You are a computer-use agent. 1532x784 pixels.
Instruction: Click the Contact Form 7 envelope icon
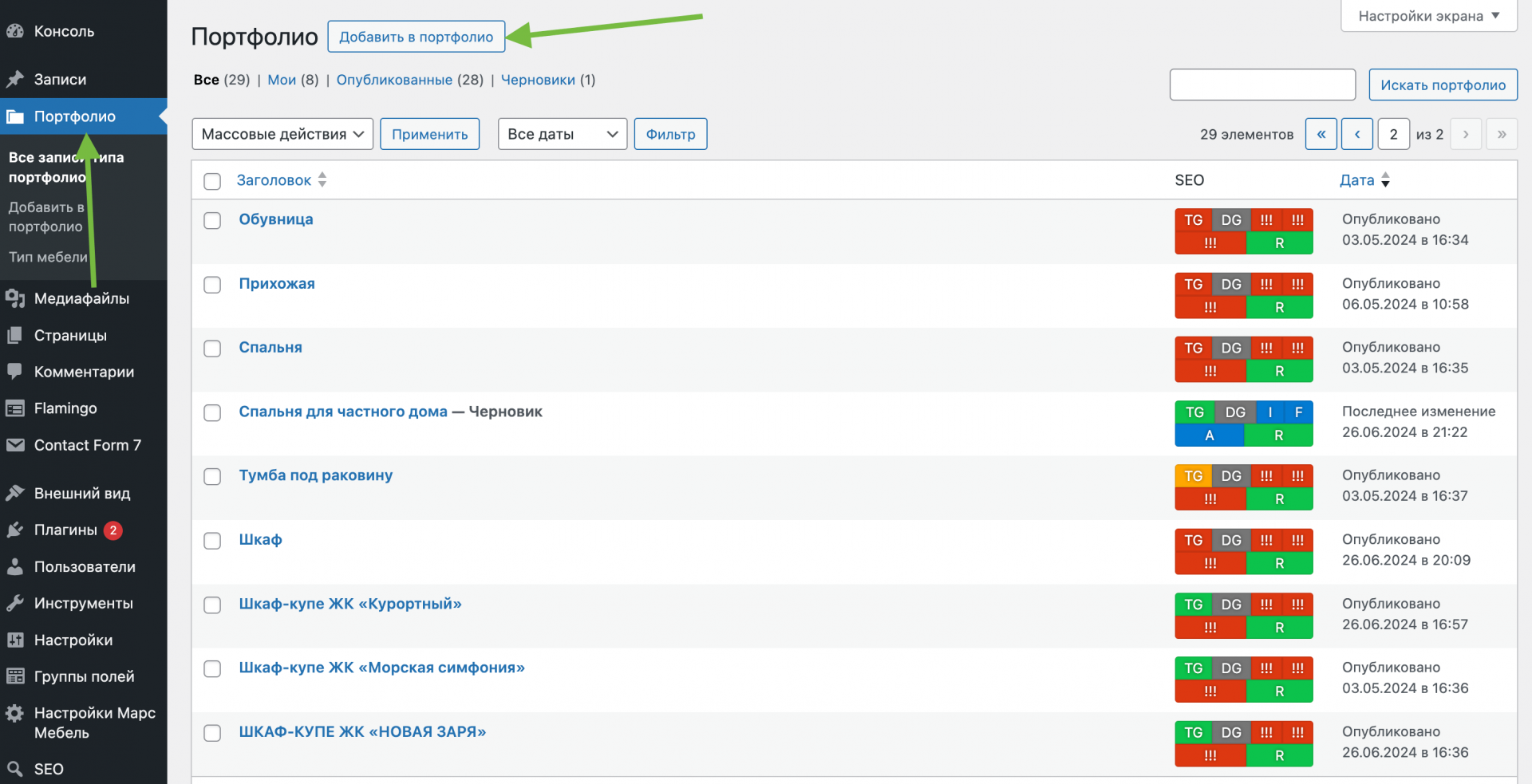15,445
